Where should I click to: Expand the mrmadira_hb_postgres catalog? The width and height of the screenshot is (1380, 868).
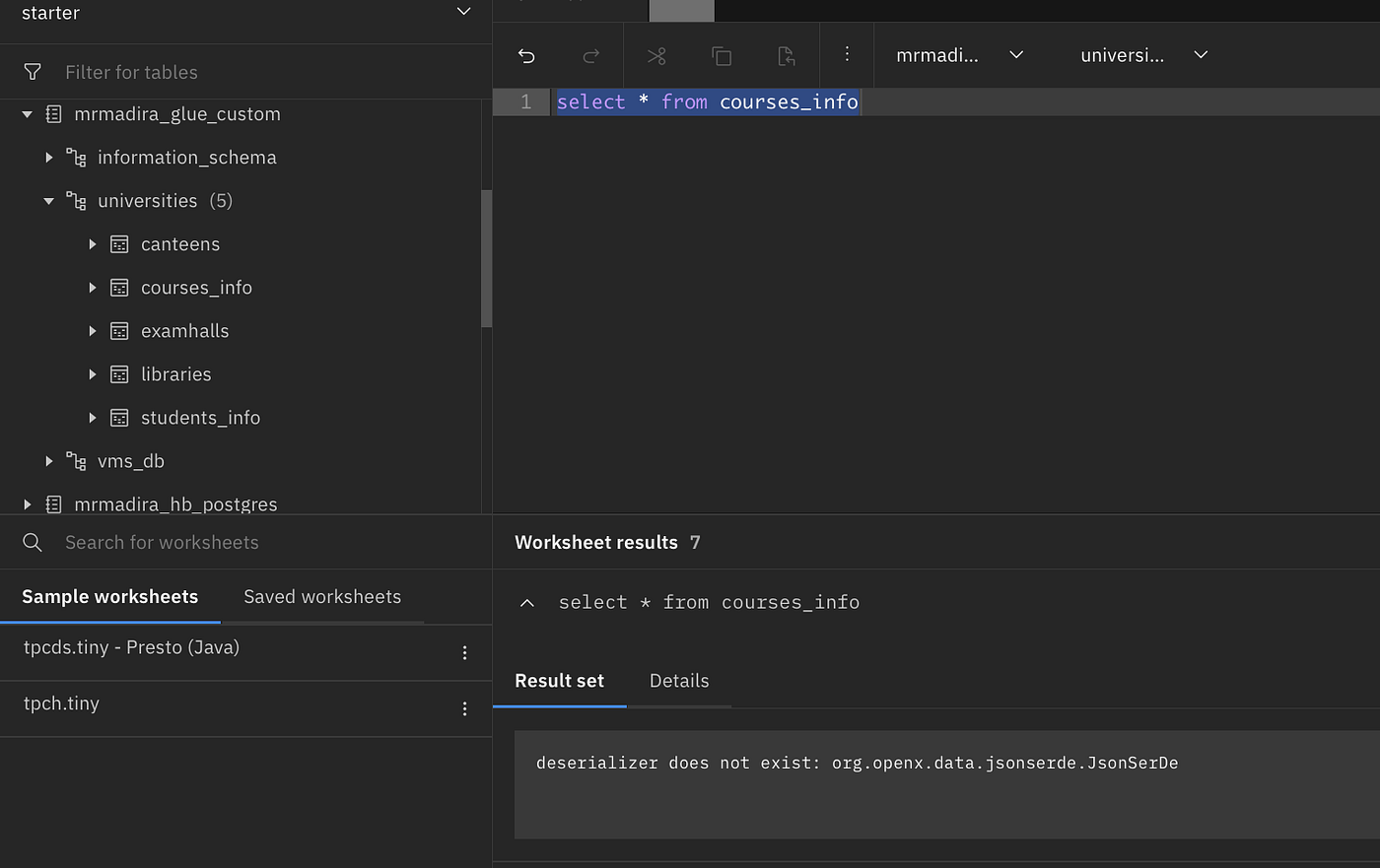tap(28, 504)
